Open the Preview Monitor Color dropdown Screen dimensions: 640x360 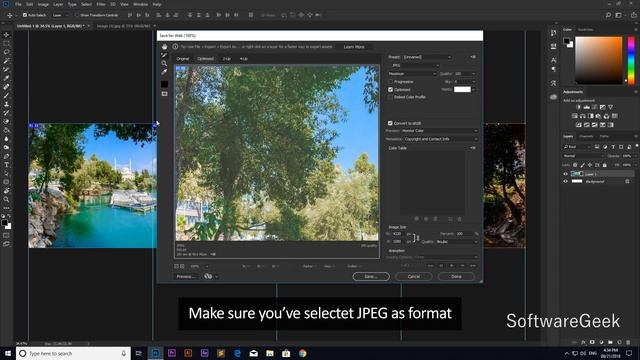point(439,131)
